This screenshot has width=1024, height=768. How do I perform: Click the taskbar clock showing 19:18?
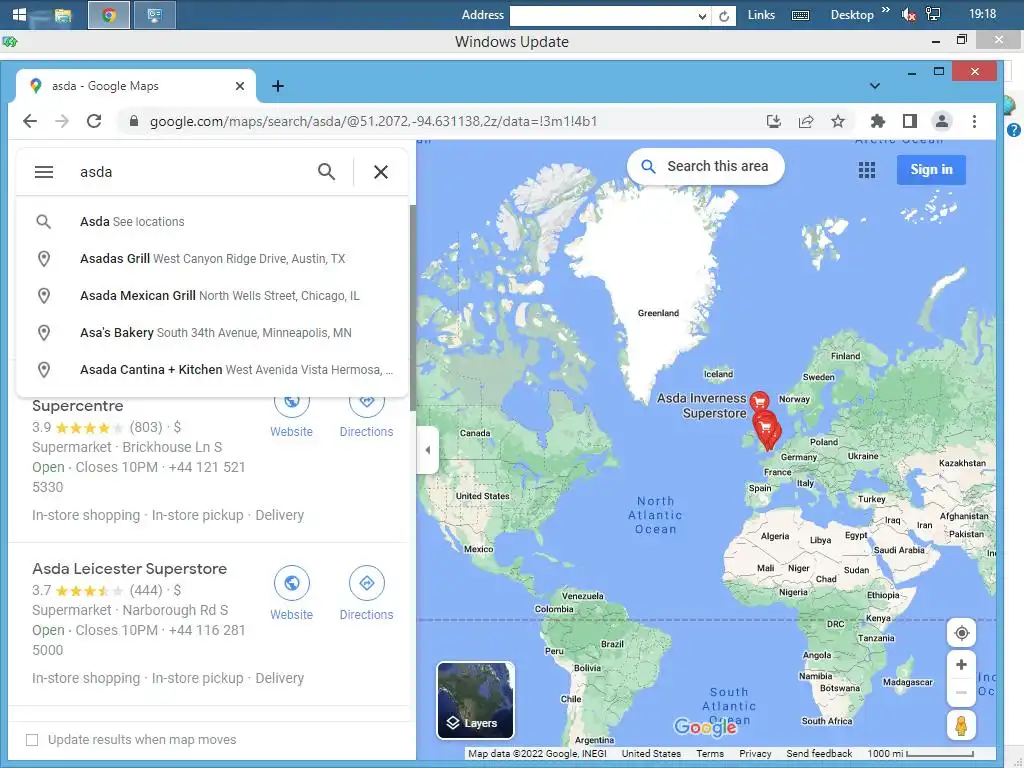click(x=982, y=14)
